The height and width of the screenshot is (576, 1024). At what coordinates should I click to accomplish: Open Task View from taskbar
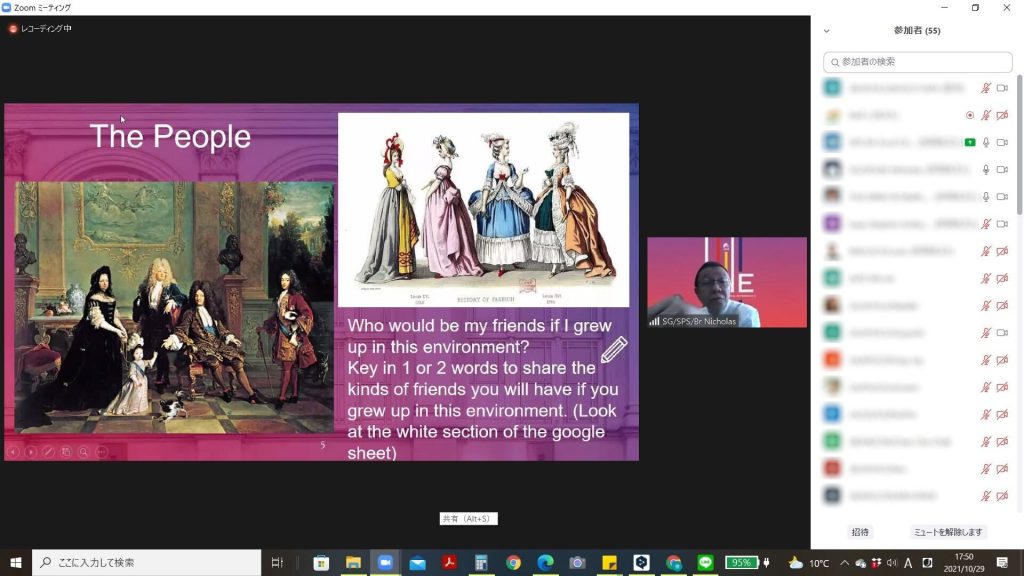[278, 562]
